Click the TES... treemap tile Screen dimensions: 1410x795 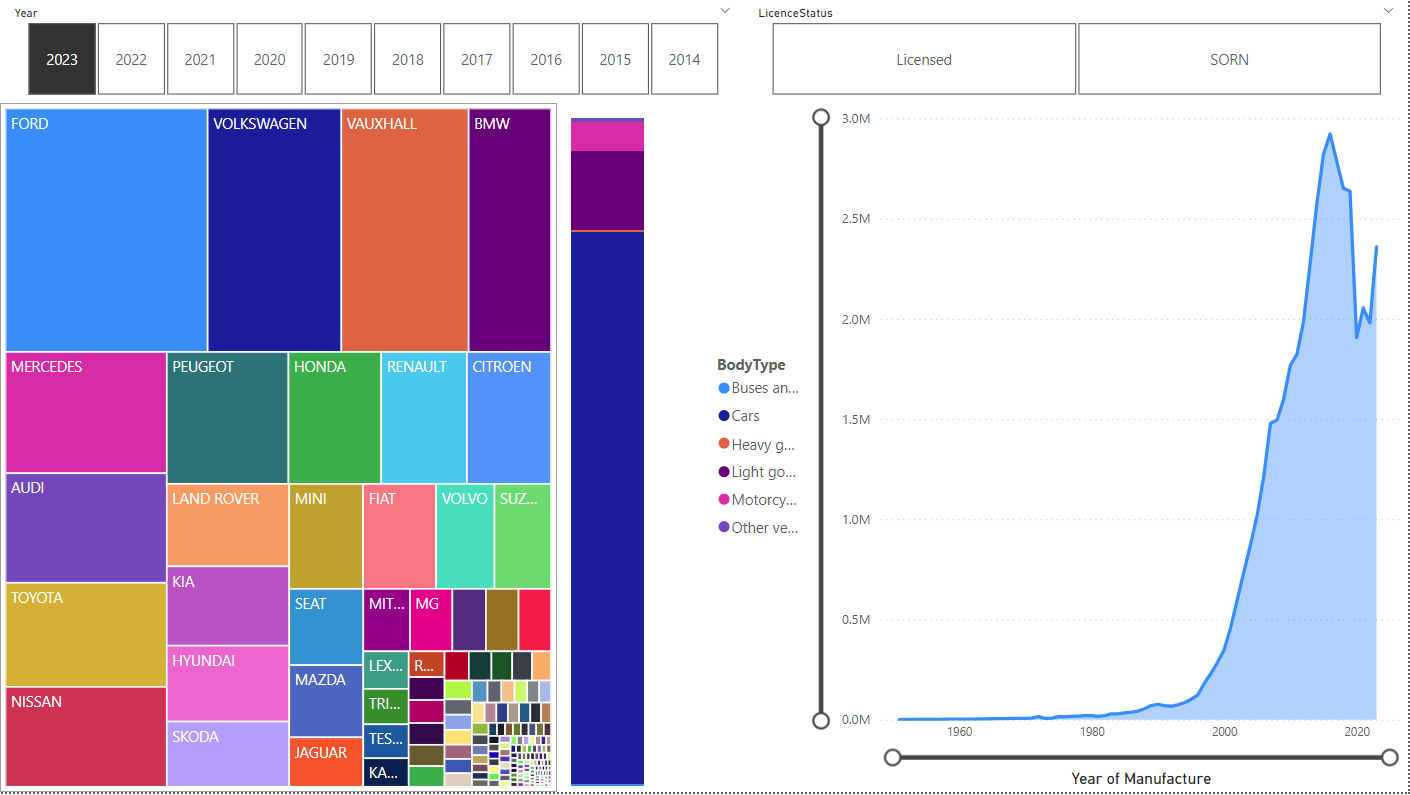click(x=386, y=740)
